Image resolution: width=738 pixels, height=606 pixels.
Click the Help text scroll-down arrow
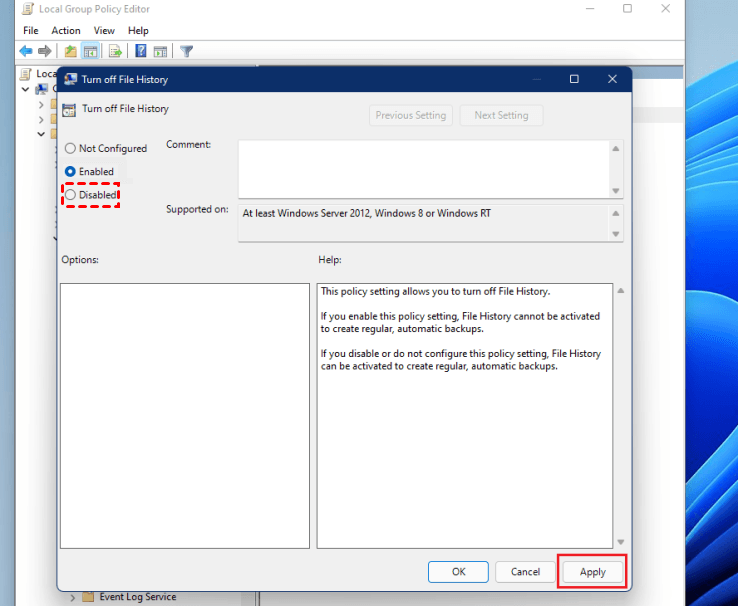click(x=621, y=542)
